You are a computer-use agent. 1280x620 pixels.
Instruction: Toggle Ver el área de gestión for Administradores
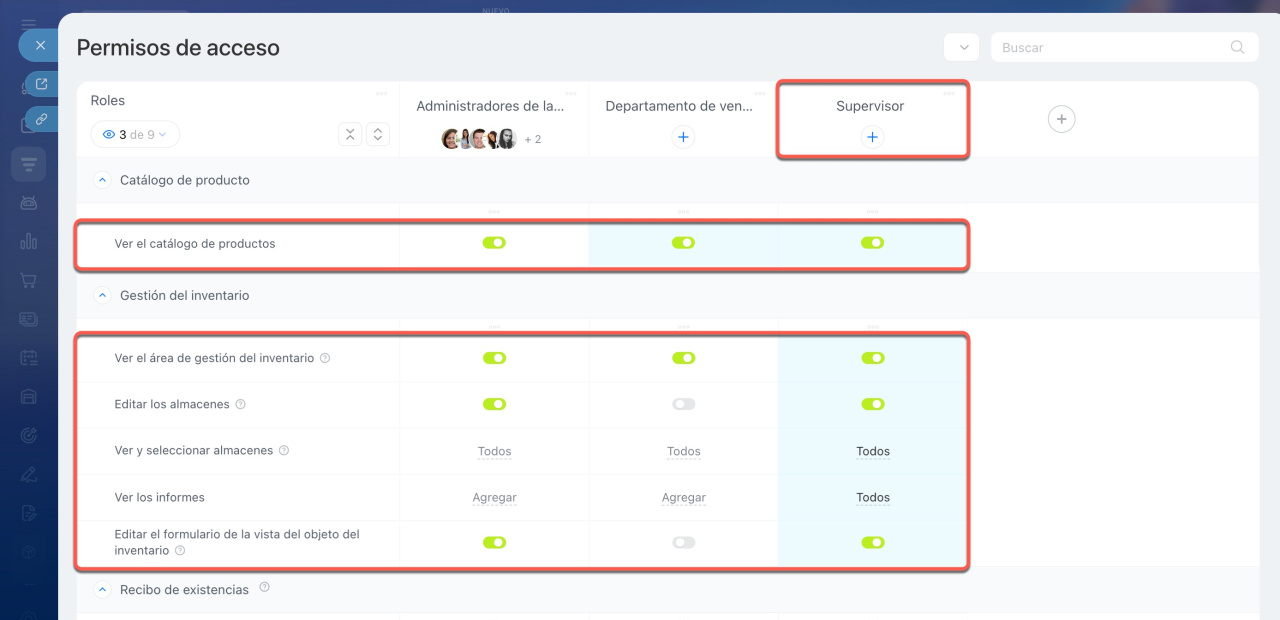coord(494,358)
